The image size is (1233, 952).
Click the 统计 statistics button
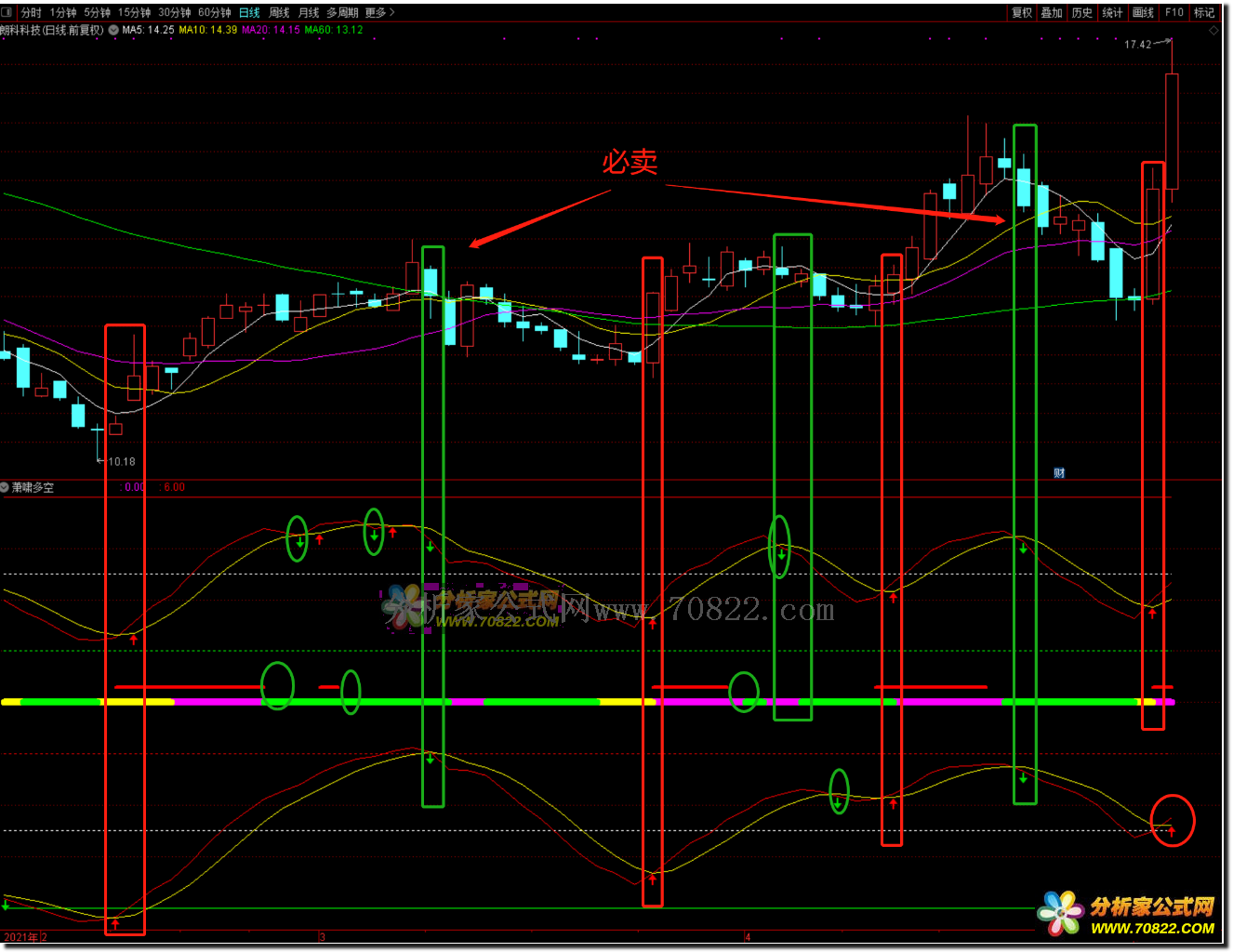coord(1112,13)
